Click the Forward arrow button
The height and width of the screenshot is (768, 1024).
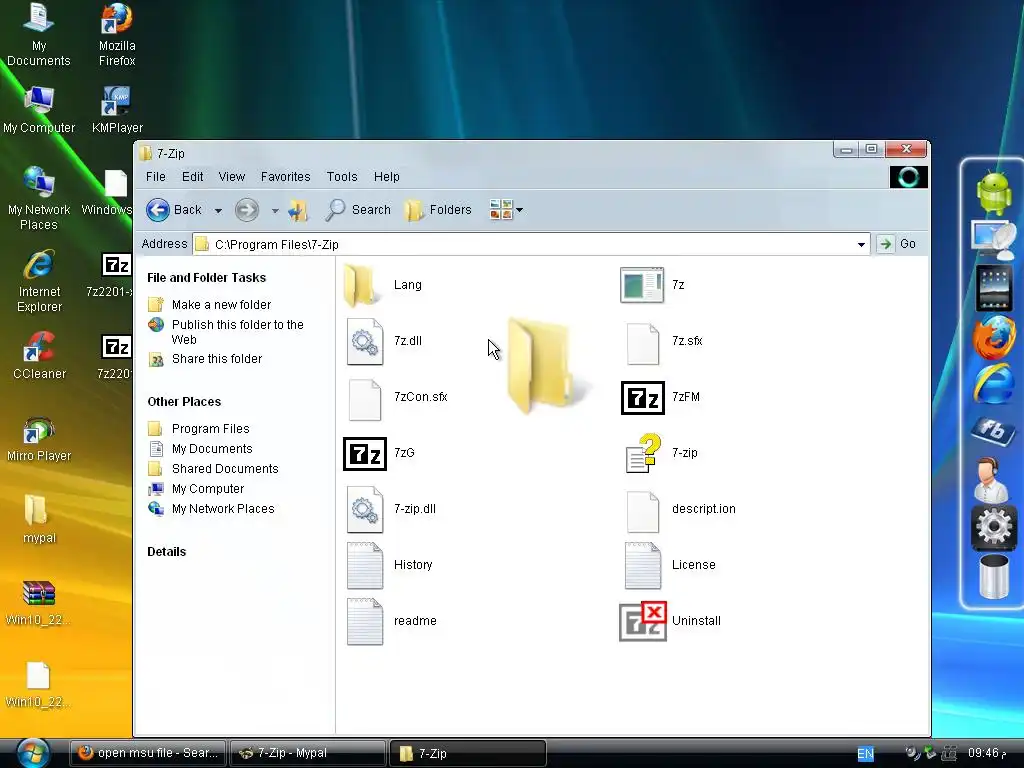[247, 210]
